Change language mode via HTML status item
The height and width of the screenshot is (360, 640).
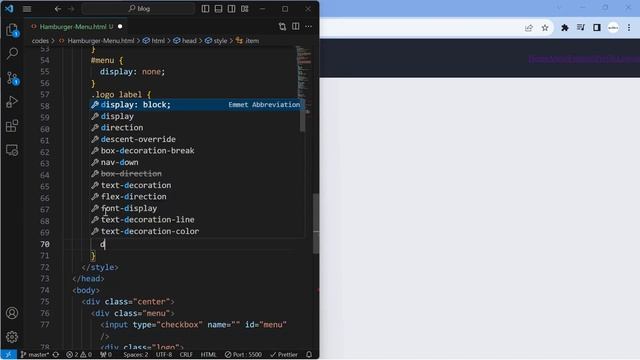(209, 354)
